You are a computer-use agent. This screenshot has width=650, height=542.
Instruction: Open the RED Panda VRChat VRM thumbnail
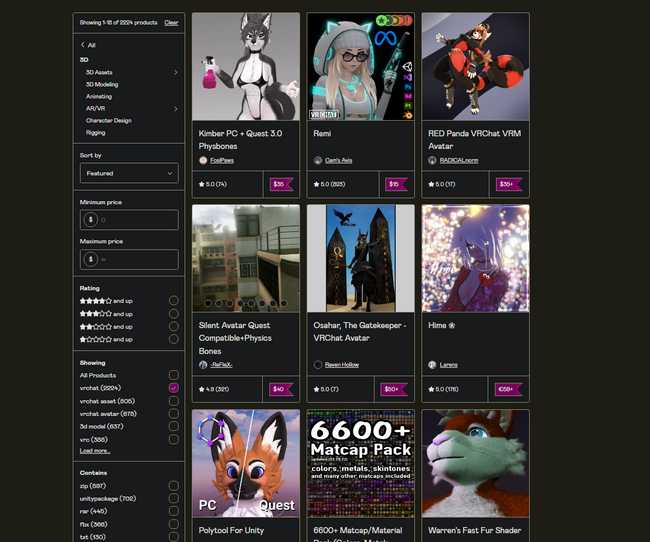(x=475, y=67)
